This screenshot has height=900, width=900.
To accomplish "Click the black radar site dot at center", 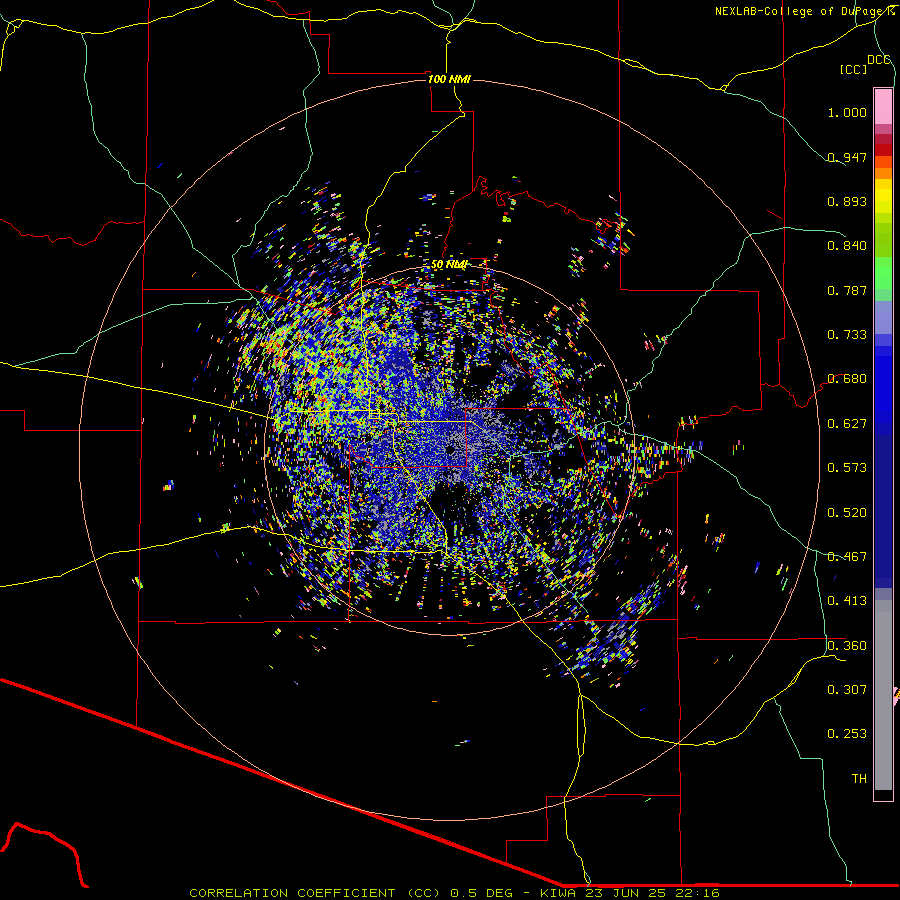I will coord(451,451).
